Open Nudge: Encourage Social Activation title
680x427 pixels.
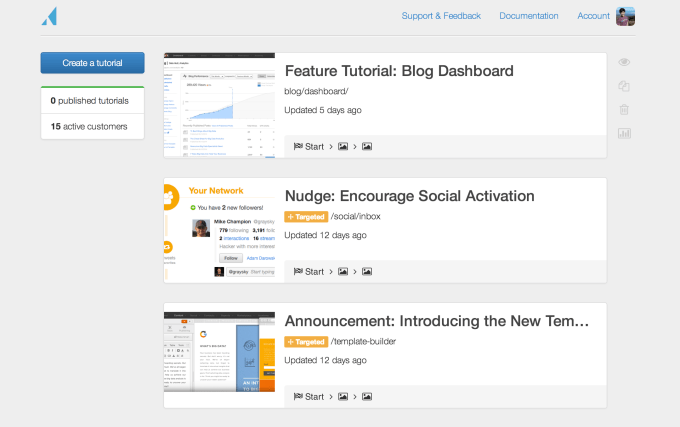(409, 196)
